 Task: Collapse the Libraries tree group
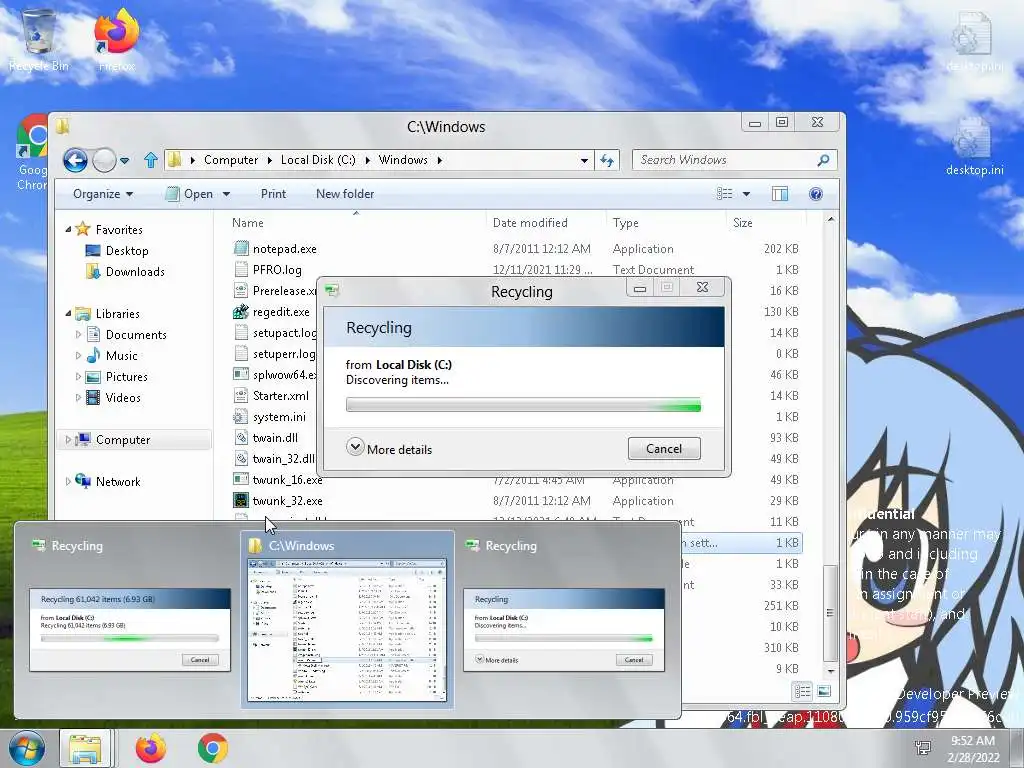(x=68, y=313)
